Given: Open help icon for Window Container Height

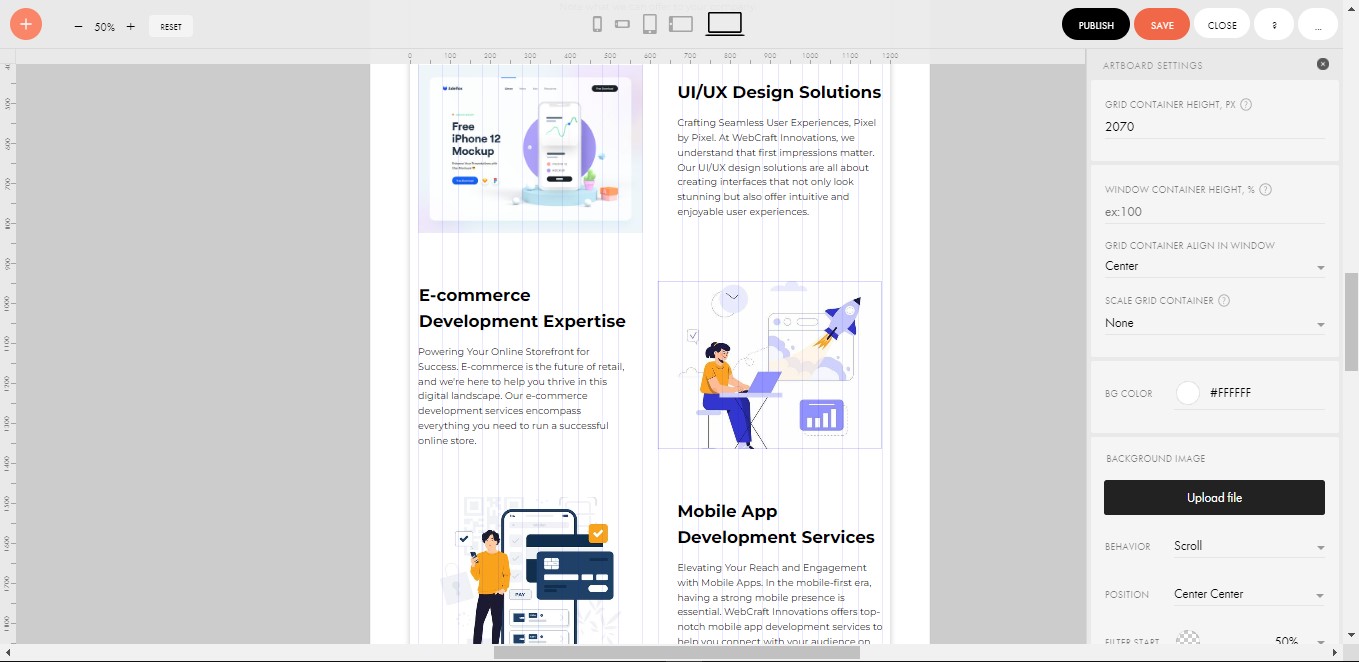Looking at the screenshot, I should coord(1265,189).
